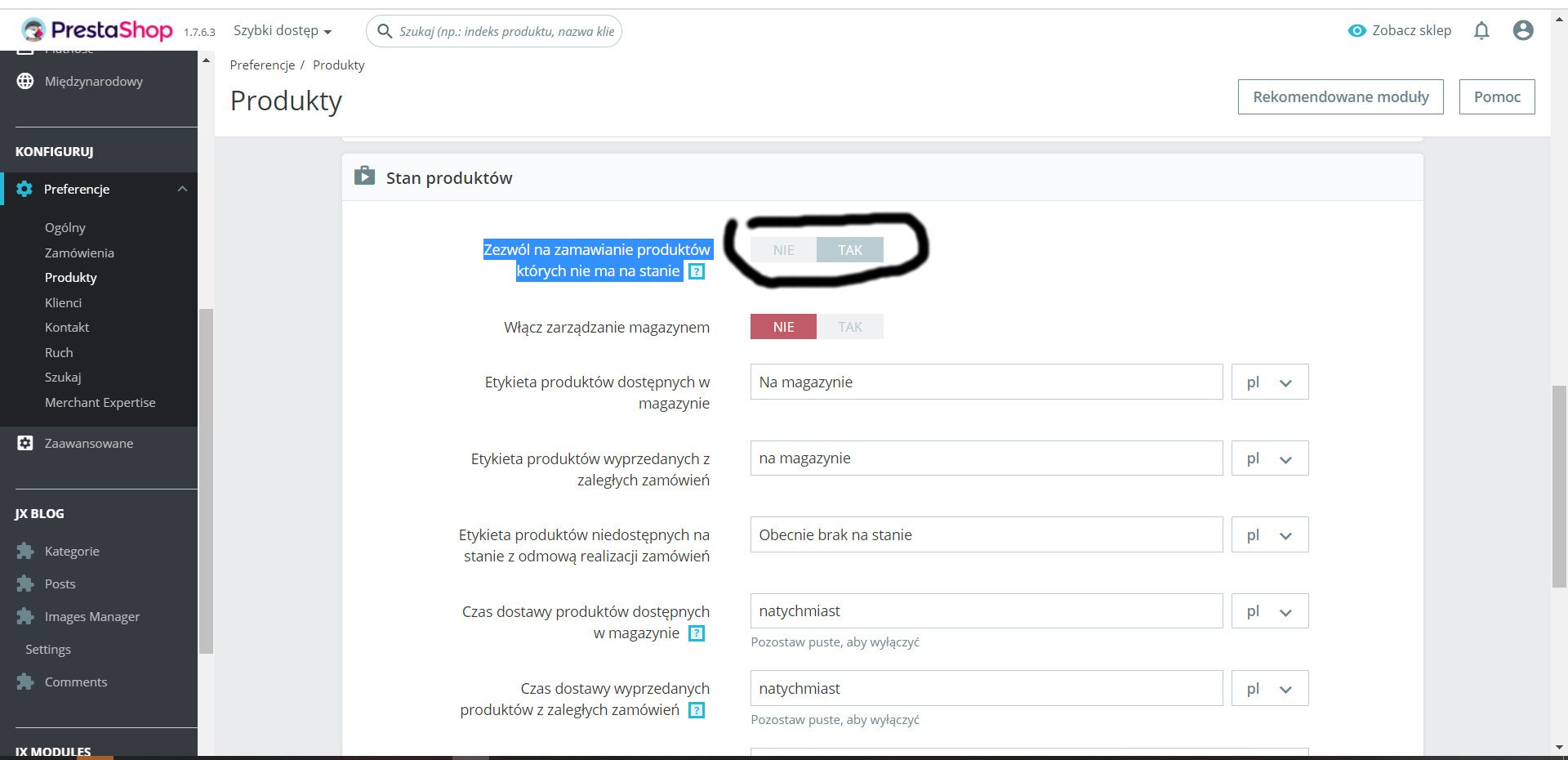The image size is (1568, 760).
Task: Click the Obecnie brak na stanie field
Action: click(x=987, y=534)
